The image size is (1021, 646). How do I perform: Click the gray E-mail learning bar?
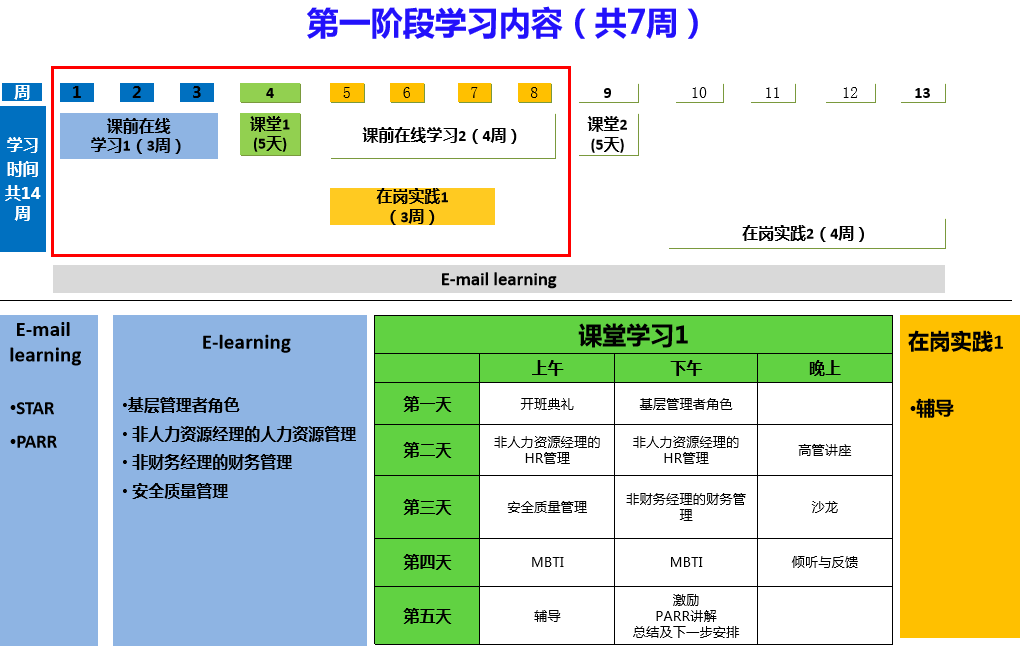pyautogui.click(x=498, y=279)
